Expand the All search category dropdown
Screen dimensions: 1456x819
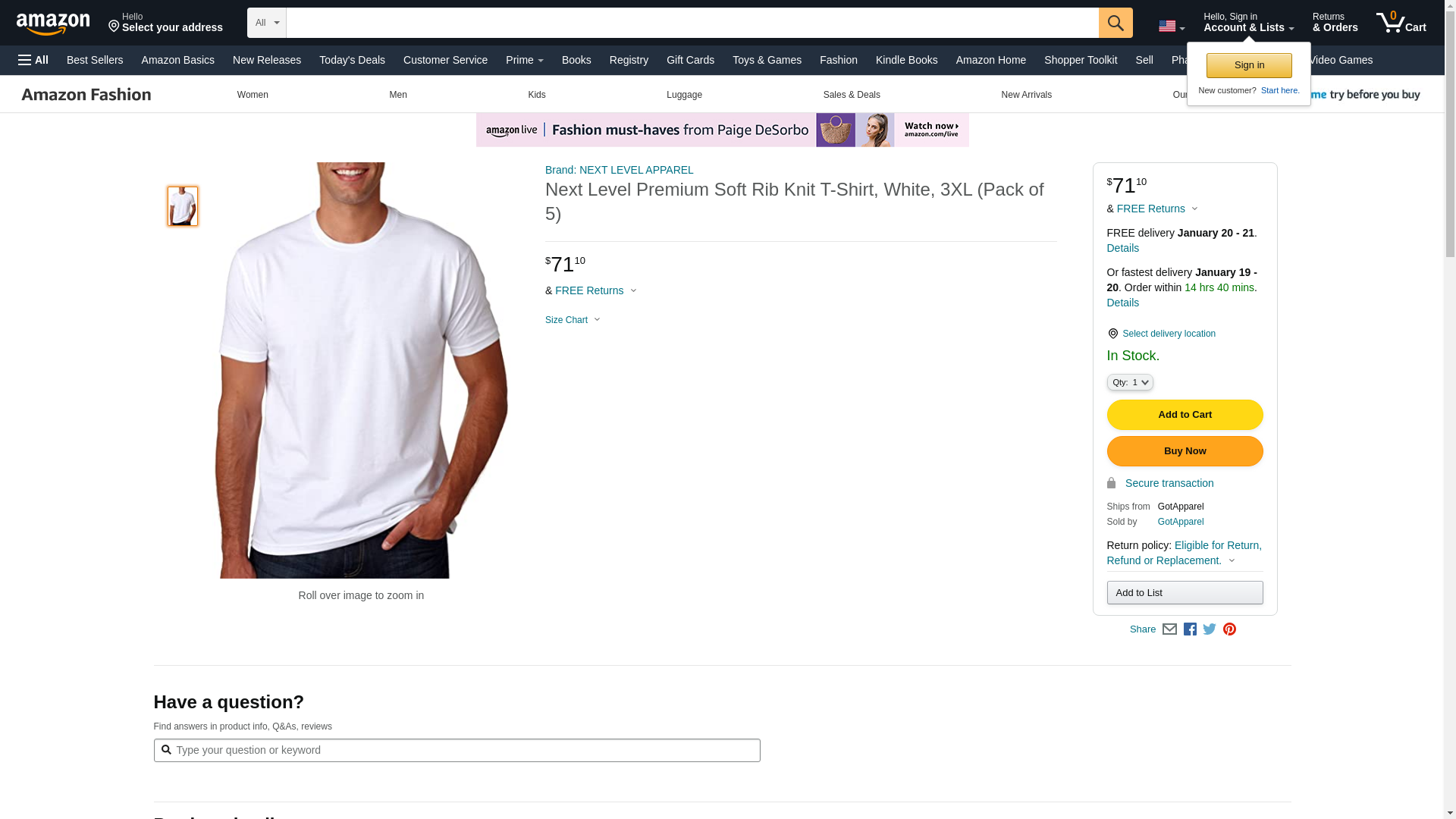click(267, 23)
